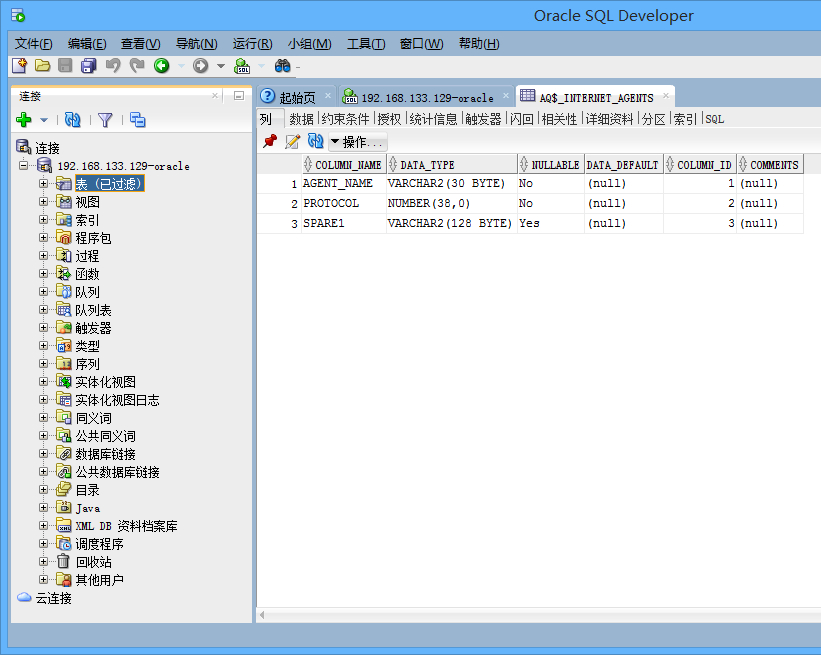Open the 运行(R) menu
Screen dimensions: 821x655
coord(252,44)
